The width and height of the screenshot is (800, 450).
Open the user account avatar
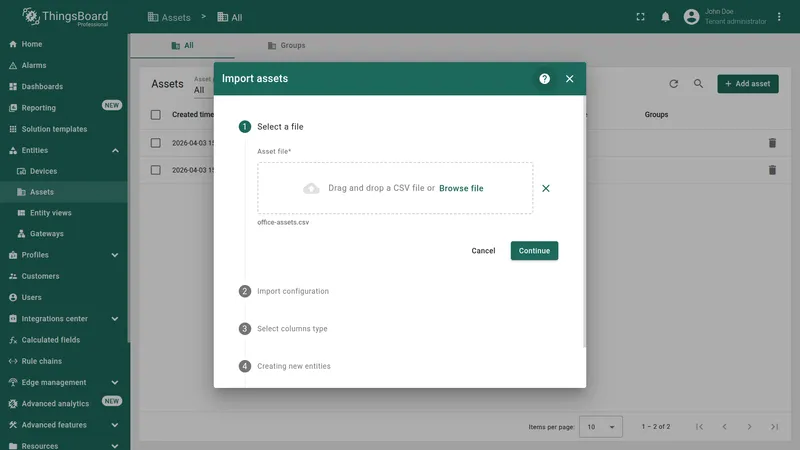point(691,17)
